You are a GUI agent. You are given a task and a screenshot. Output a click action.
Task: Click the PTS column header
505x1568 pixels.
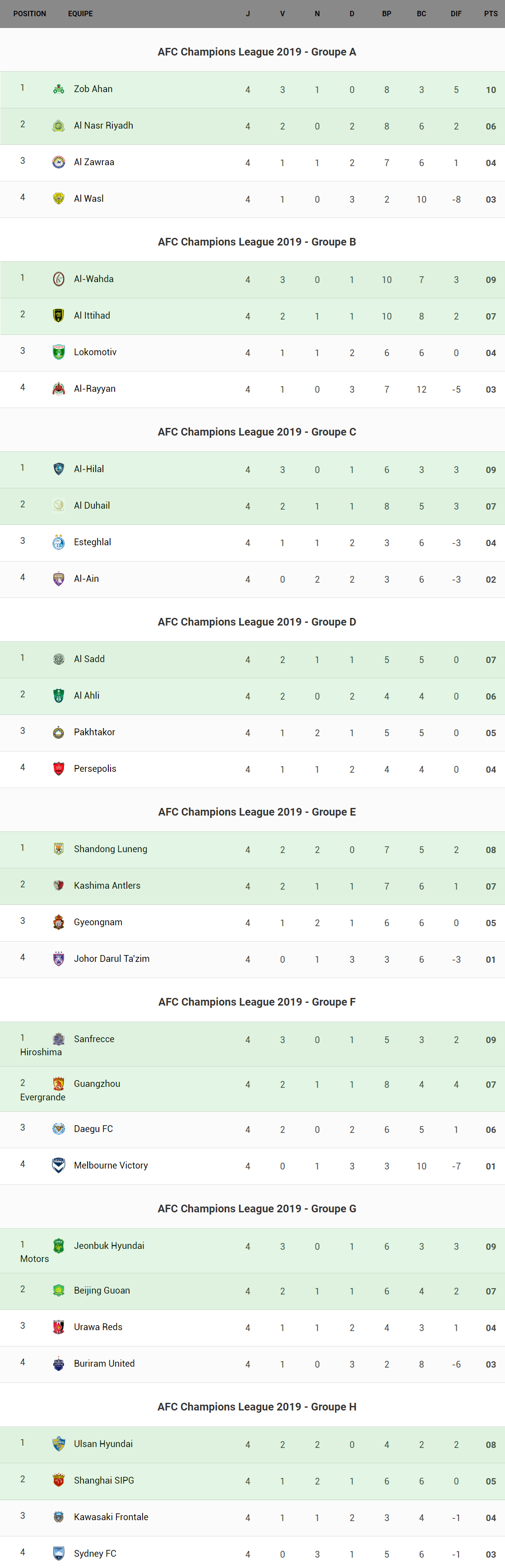pos(491,14)
